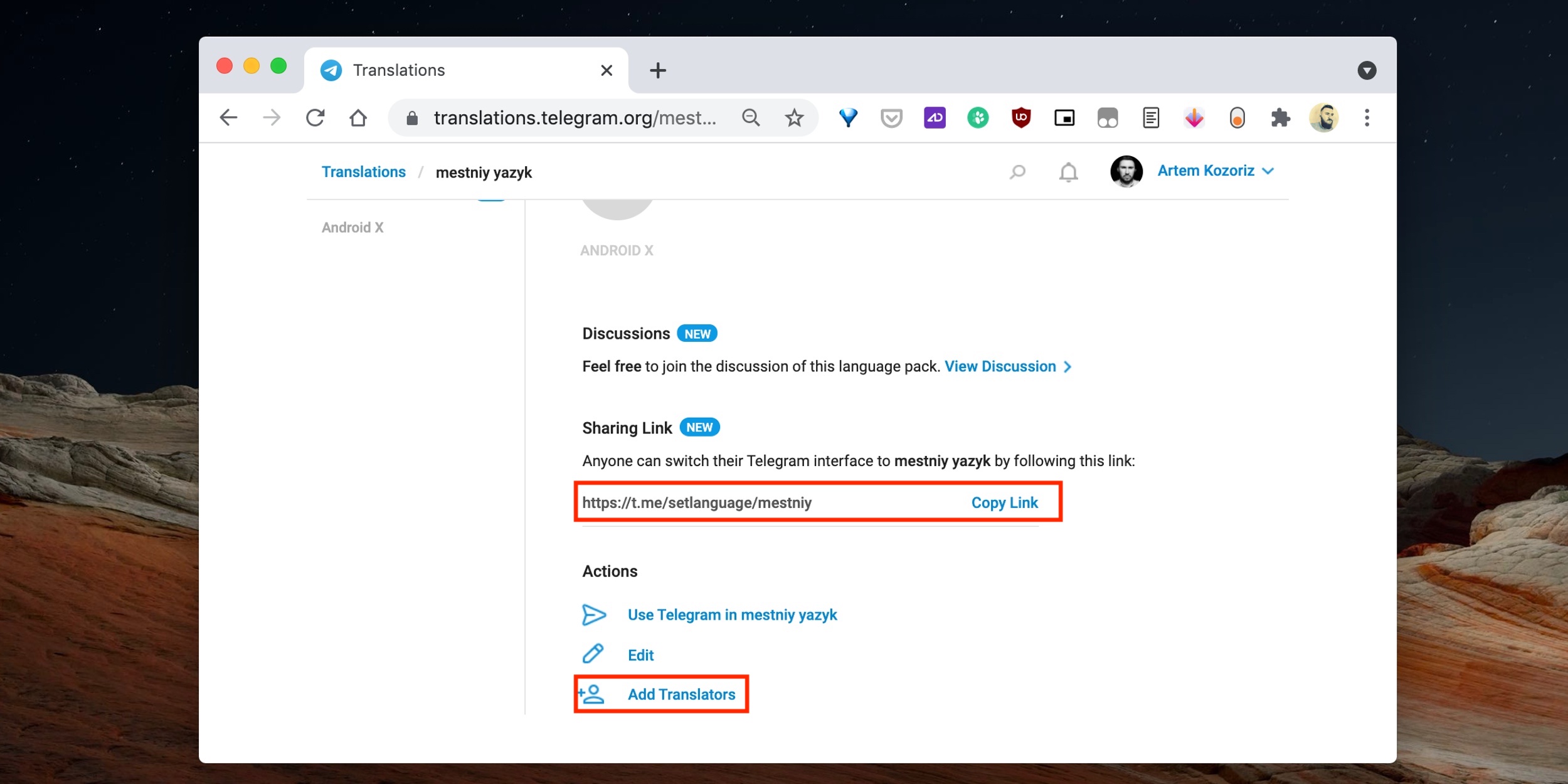Select Android X in the sidebar

click(x=352, y=228)
